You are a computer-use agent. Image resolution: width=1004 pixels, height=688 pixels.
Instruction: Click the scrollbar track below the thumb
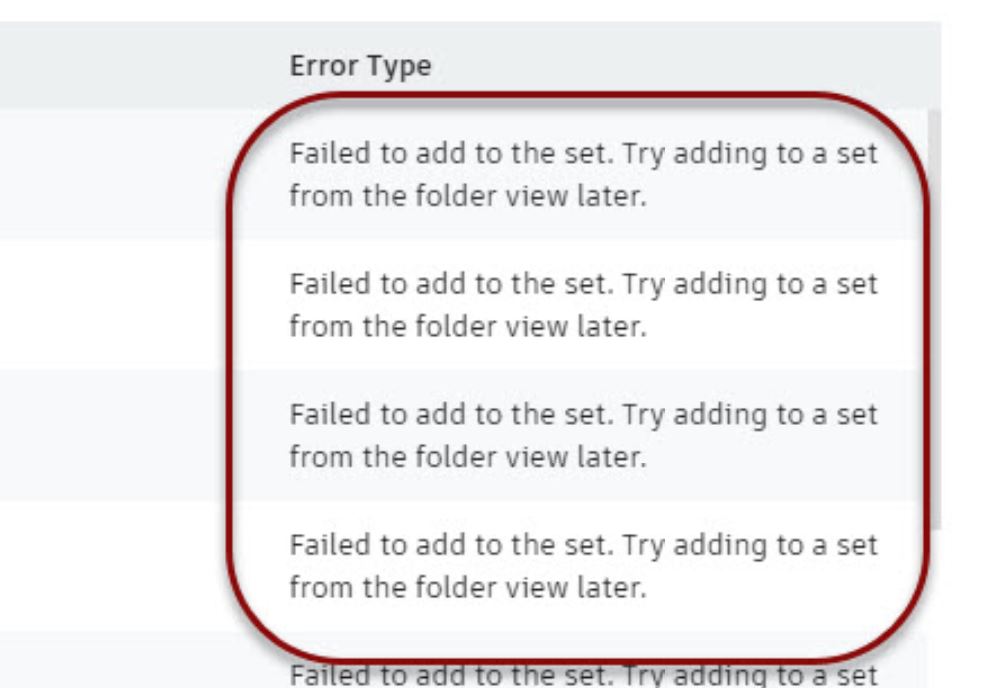tap(934, 609)
